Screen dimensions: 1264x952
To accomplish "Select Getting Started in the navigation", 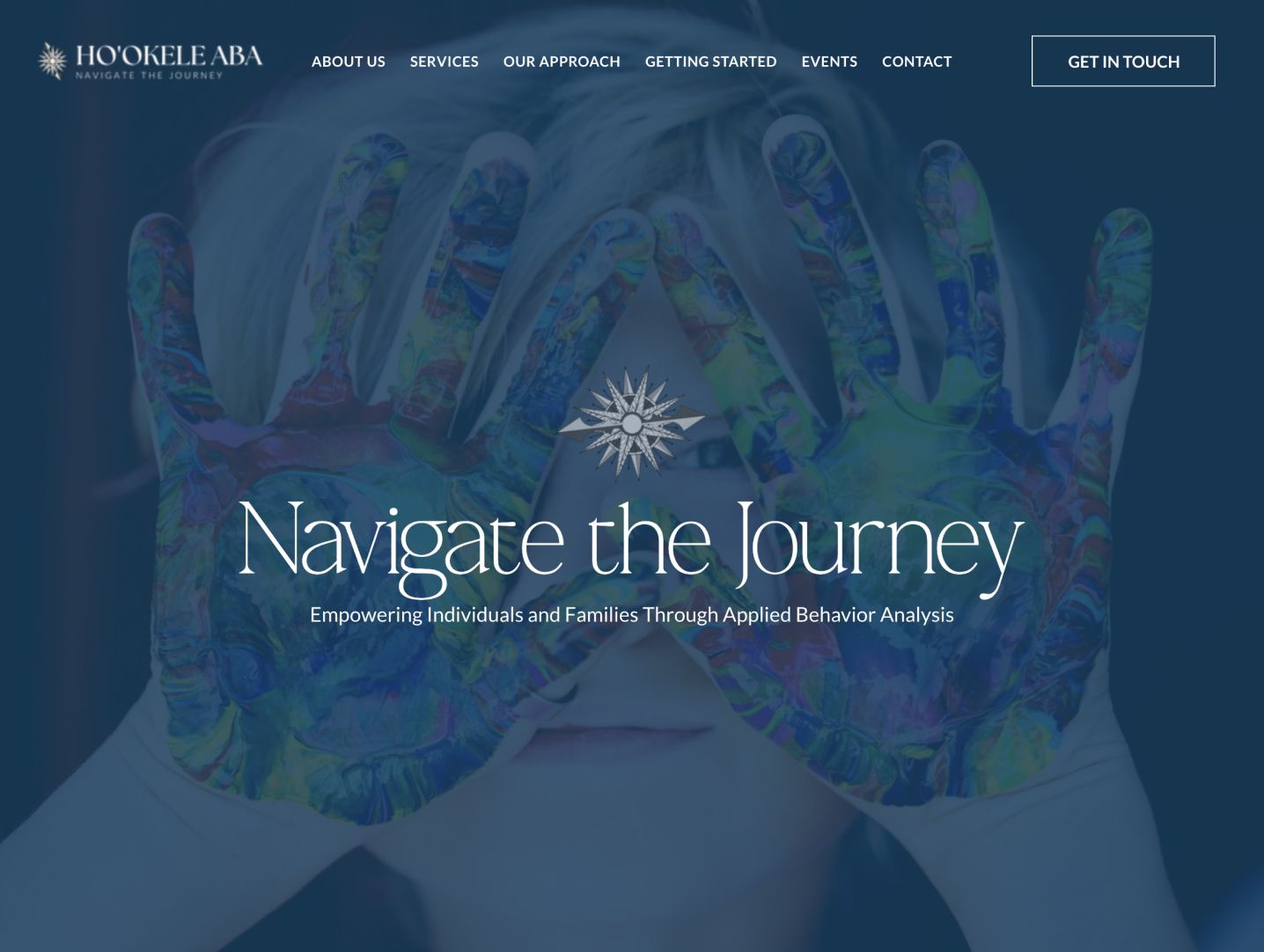I will tap(711, 62).
